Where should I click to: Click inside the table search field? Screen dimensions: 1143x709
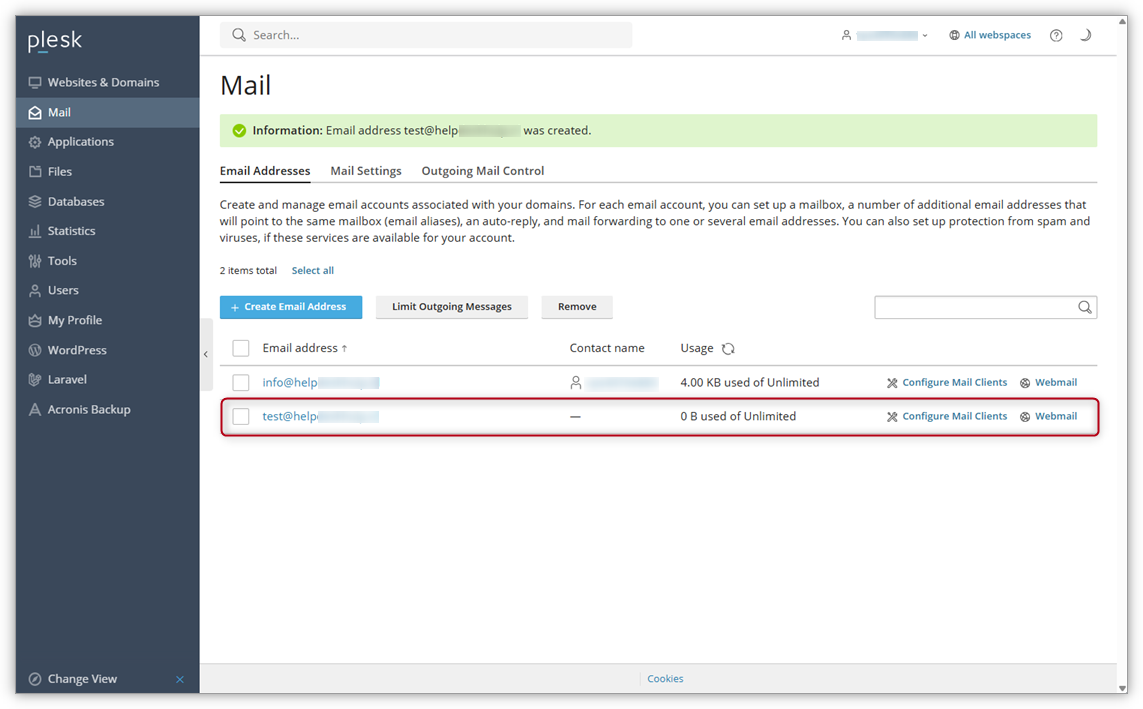(x=975, y=307)
